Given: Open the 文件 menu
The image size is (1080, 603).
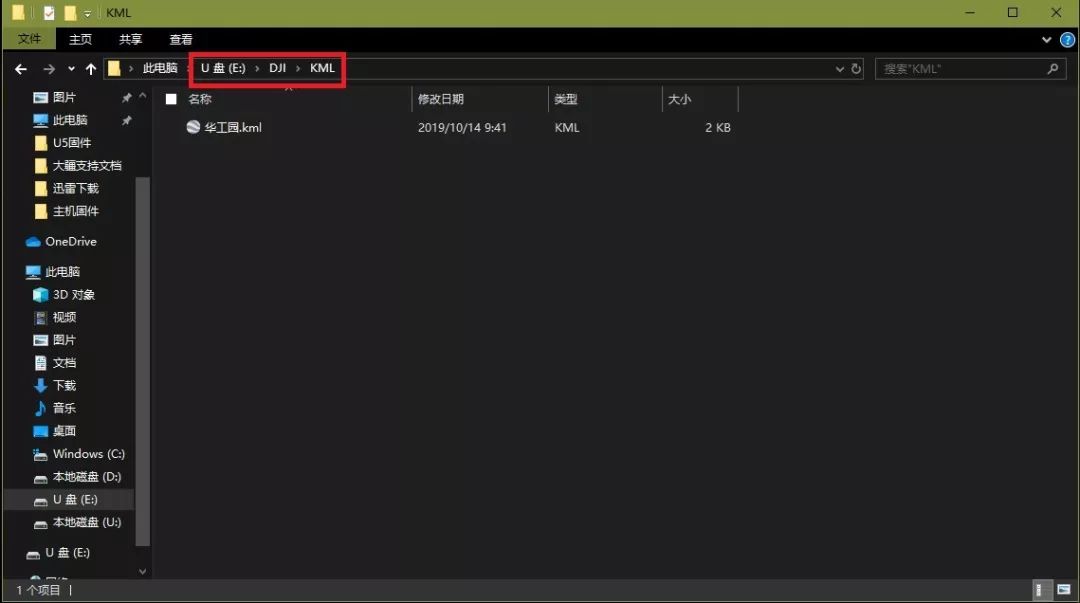Looking at the screenshot, I should coord(29,39).
